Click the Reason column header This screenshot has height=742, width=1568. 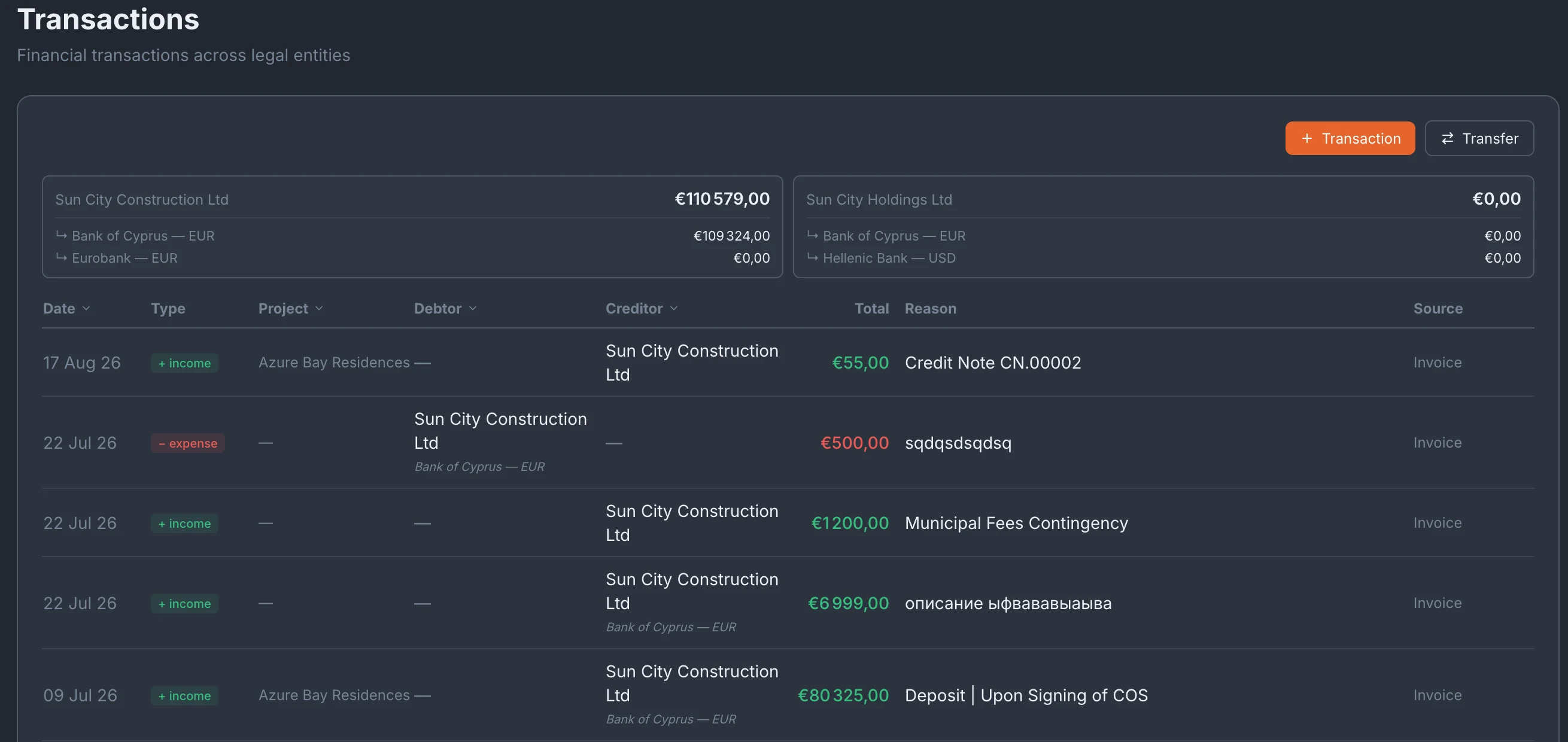[930, 309]
